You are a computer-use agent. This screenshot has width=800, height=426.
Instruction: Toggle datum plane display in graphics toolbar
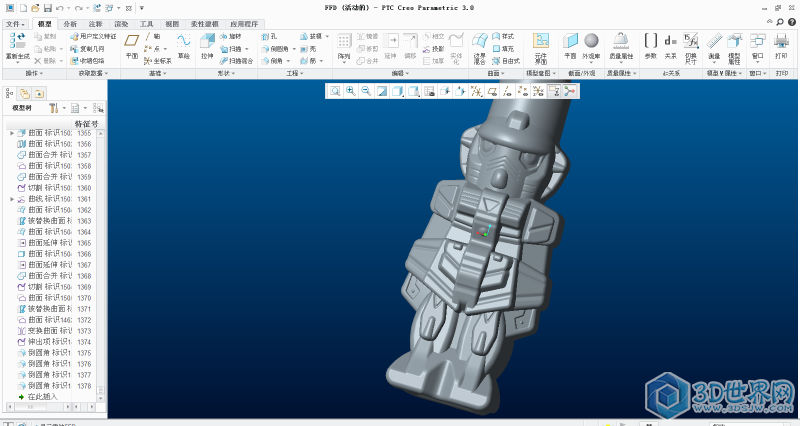(492, 91)
